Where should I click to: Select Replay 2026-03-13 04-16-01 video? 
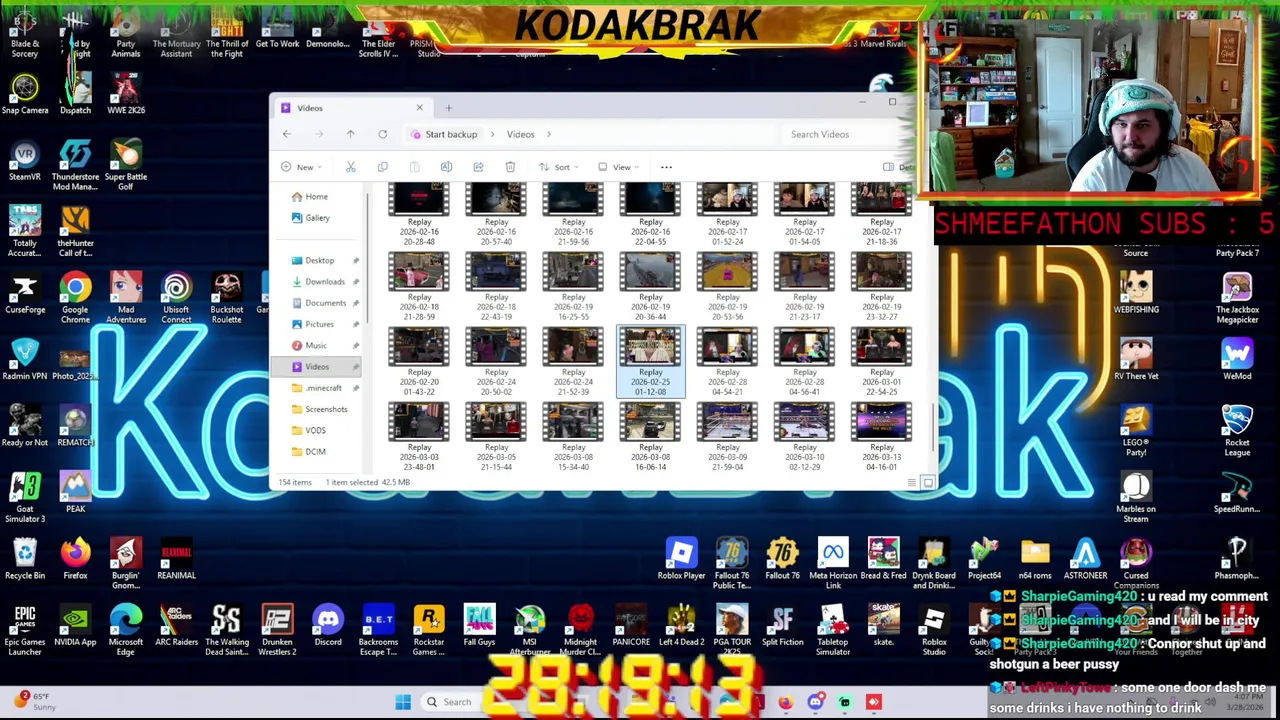click(x=881, y=437)
